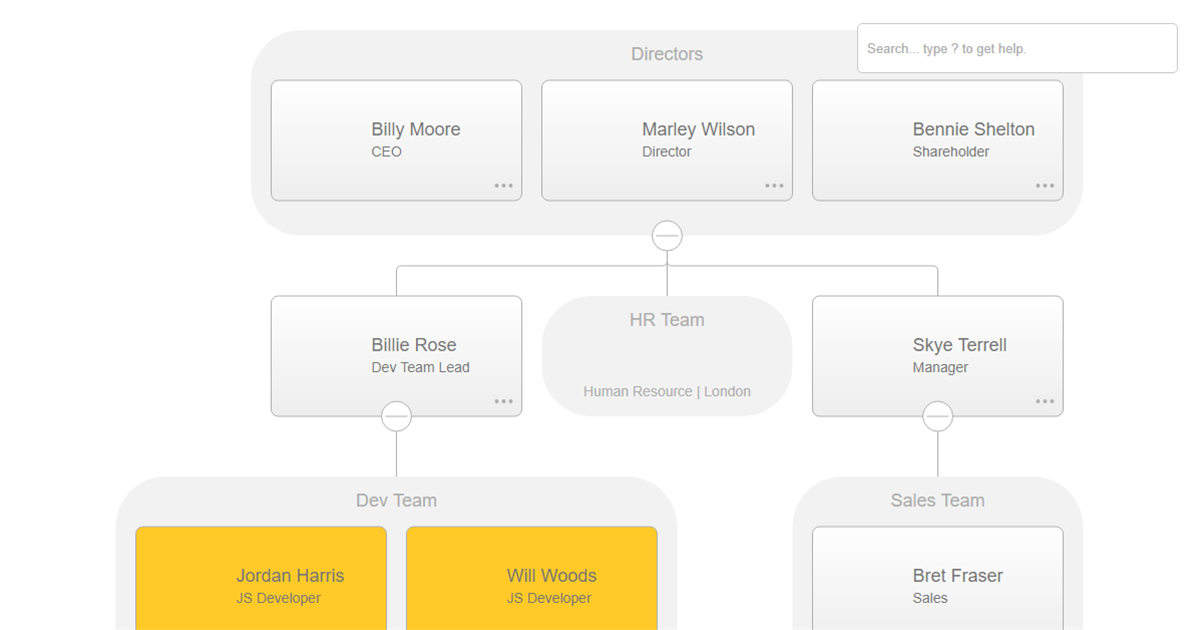Open the three-dot menu on Marley Wilson card
Viewport: 1200px width, 630px height.
[774, 186]
